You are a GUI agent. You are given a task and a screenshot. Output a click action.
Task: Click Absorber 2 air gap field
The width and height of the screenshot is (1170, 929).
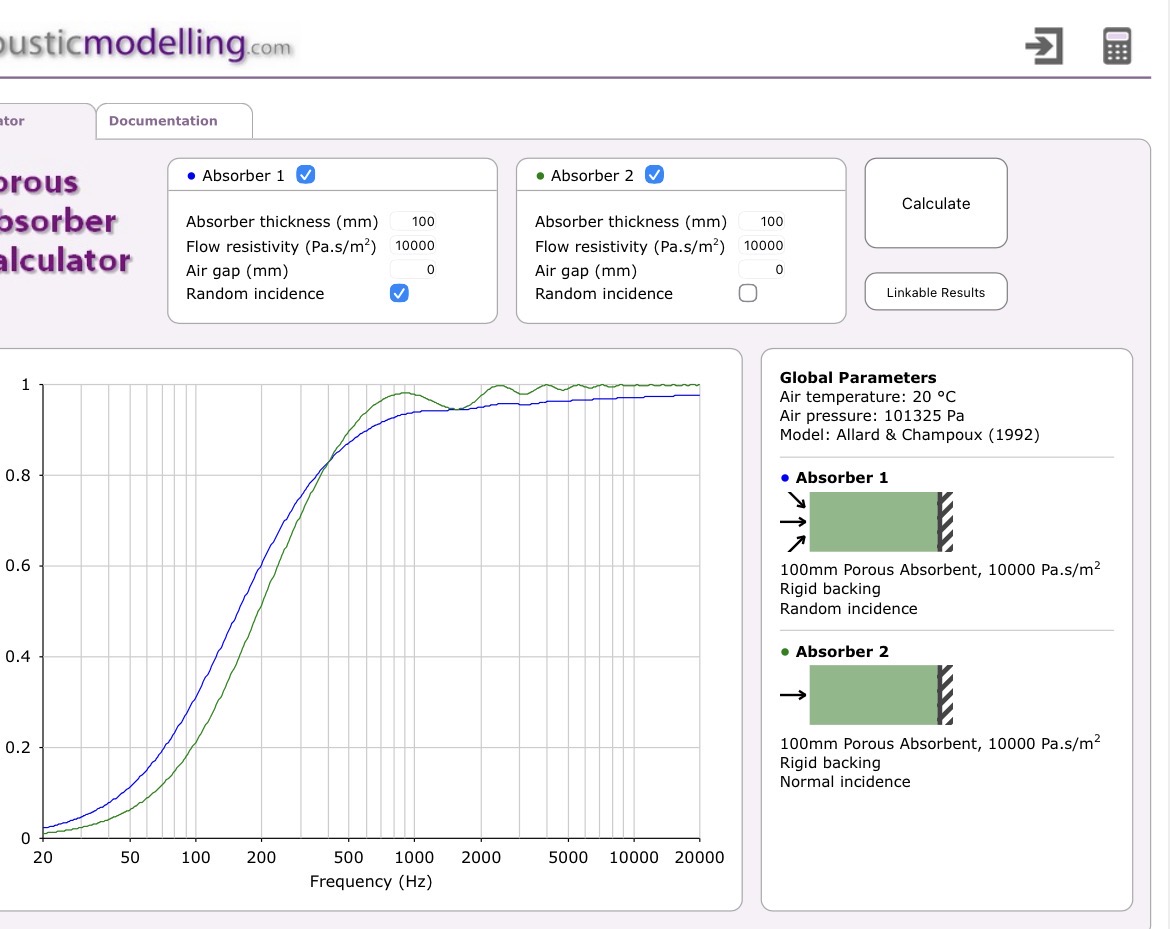(x=762, y=270)
